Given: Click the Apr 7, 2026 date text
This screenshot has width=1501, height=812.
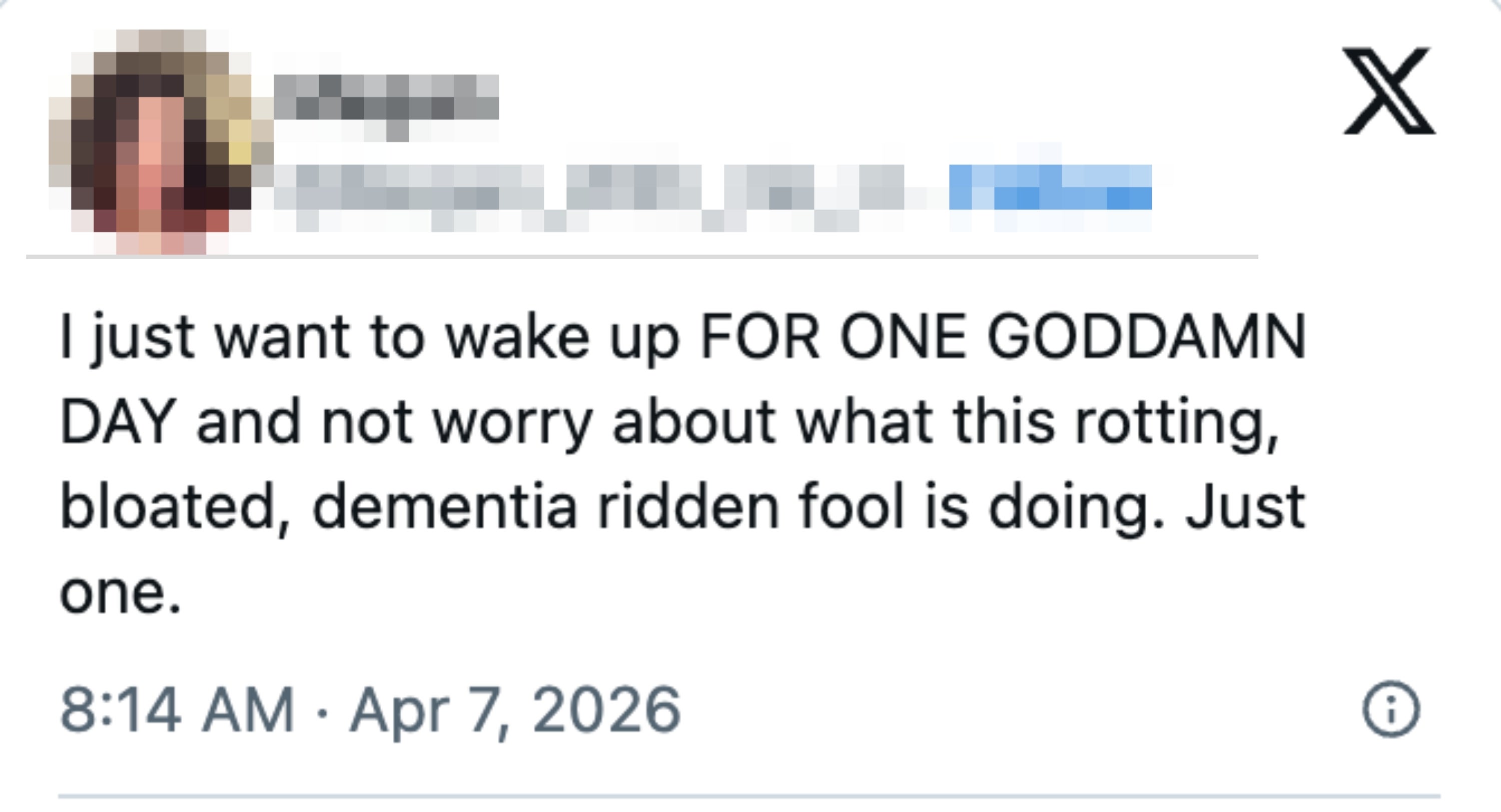Looking at the screenshot, I should (x=515, y=709).
